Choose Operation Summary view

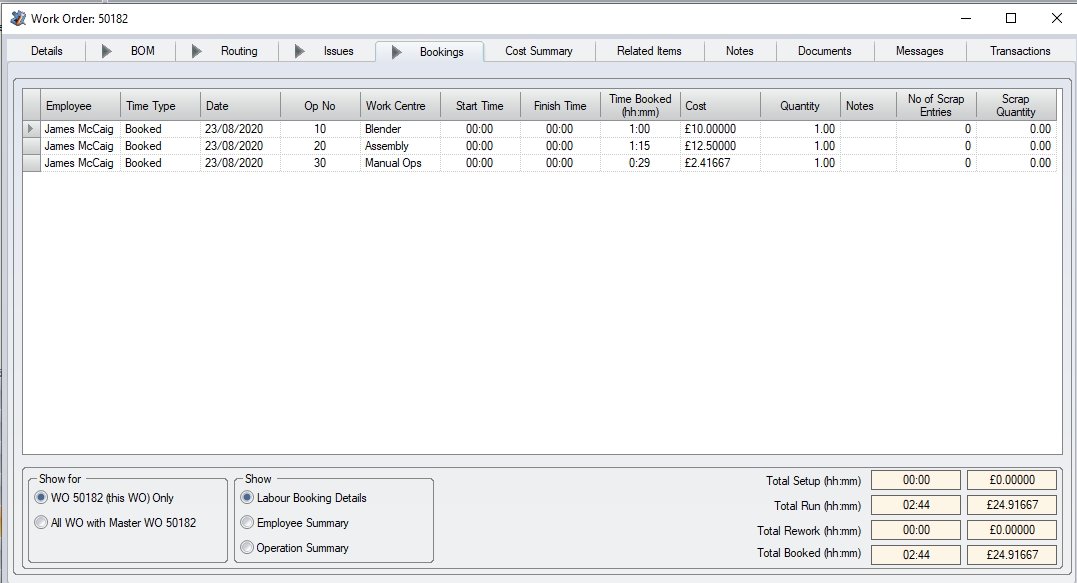247,548
